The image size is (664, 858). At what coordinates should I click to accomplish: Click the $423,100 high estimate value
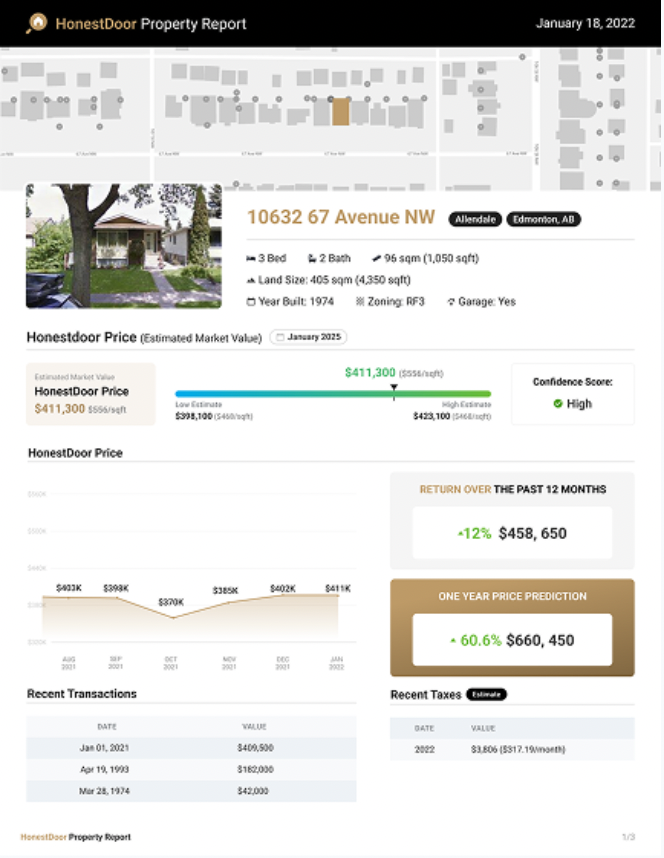pos(431,416)
